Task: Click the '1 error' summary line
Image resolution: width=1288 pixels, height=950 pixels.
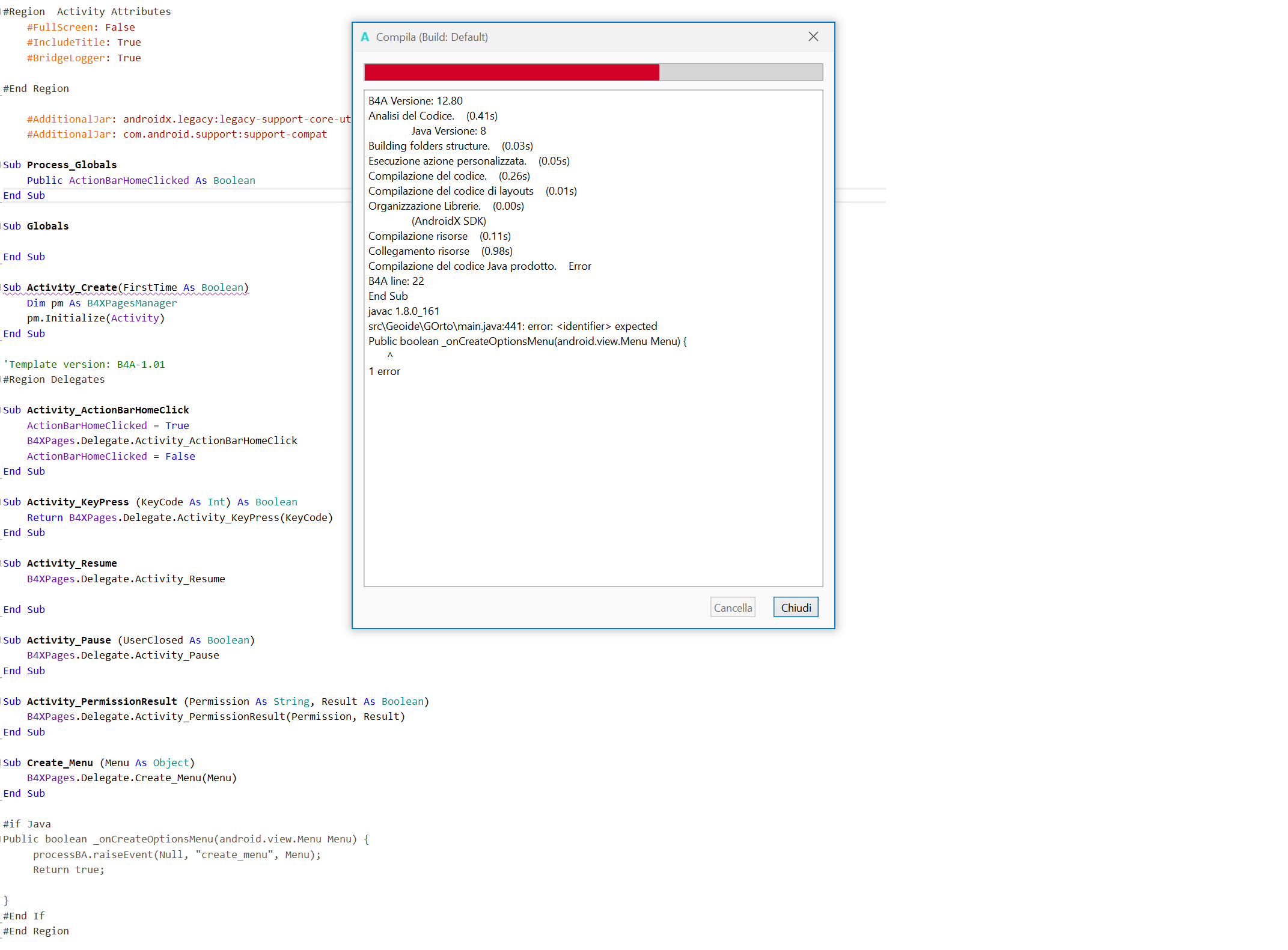Action: [384, 371]
